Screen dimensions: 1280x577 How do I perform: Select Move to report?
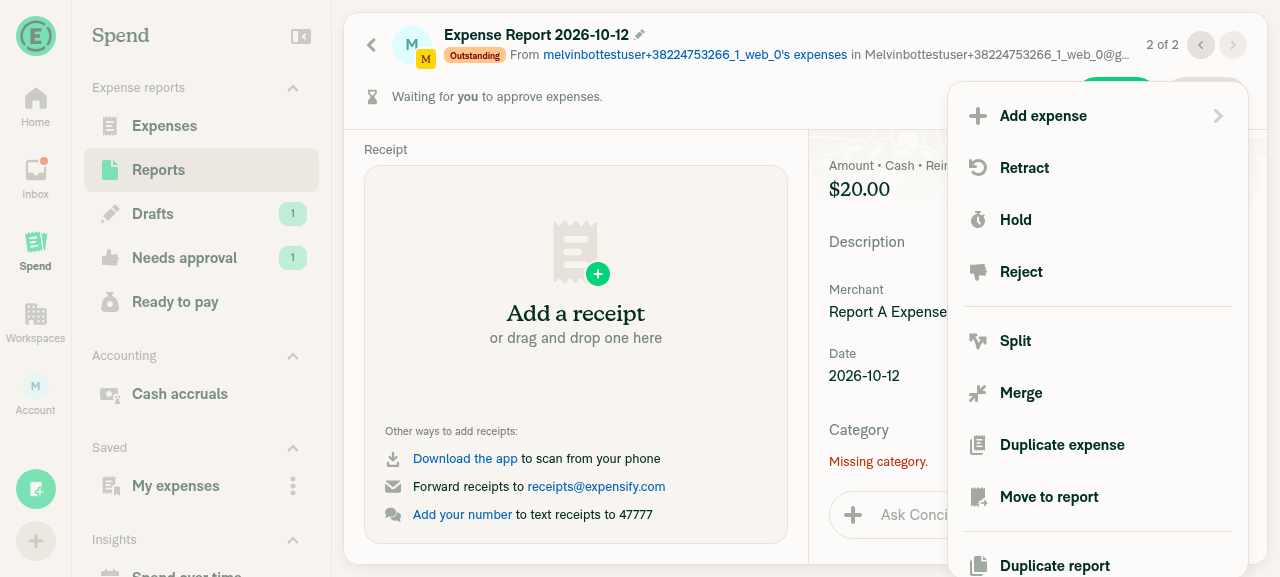[x=1098, y=497]
